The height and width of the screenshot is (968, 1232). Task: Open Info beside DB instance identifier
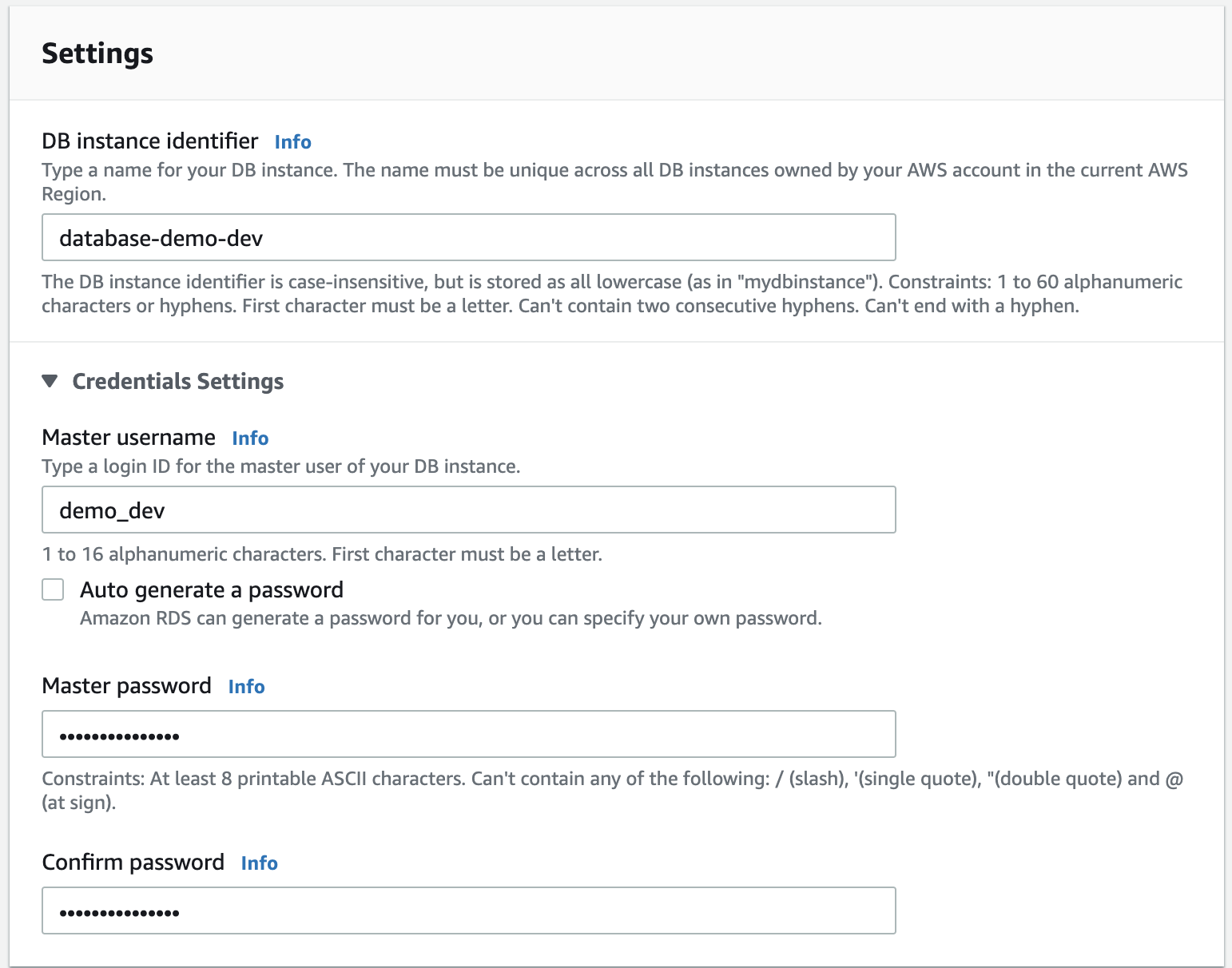pos(292,141)
